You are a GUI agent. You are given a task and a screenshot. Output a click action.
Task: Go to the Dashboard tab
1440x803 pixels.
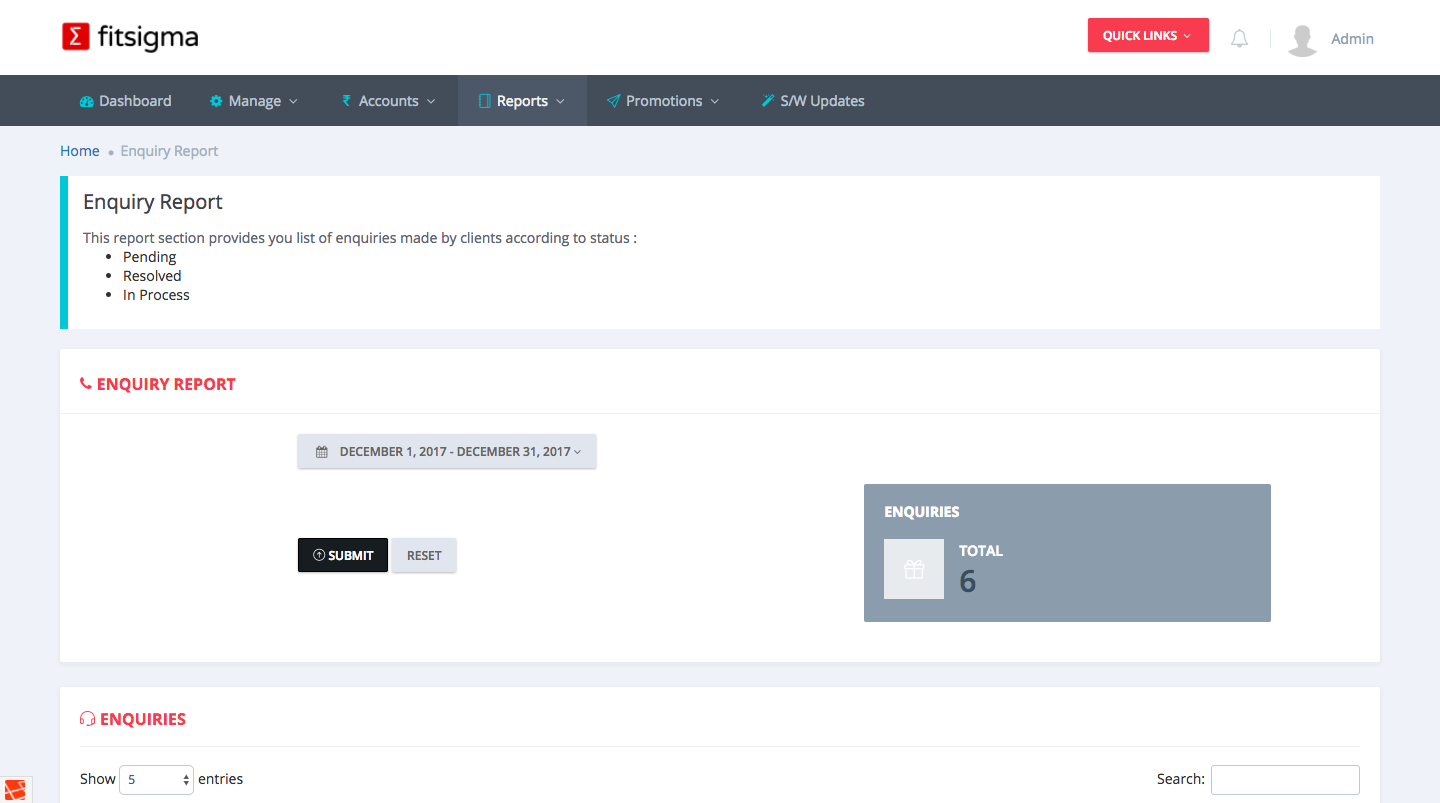126,101
